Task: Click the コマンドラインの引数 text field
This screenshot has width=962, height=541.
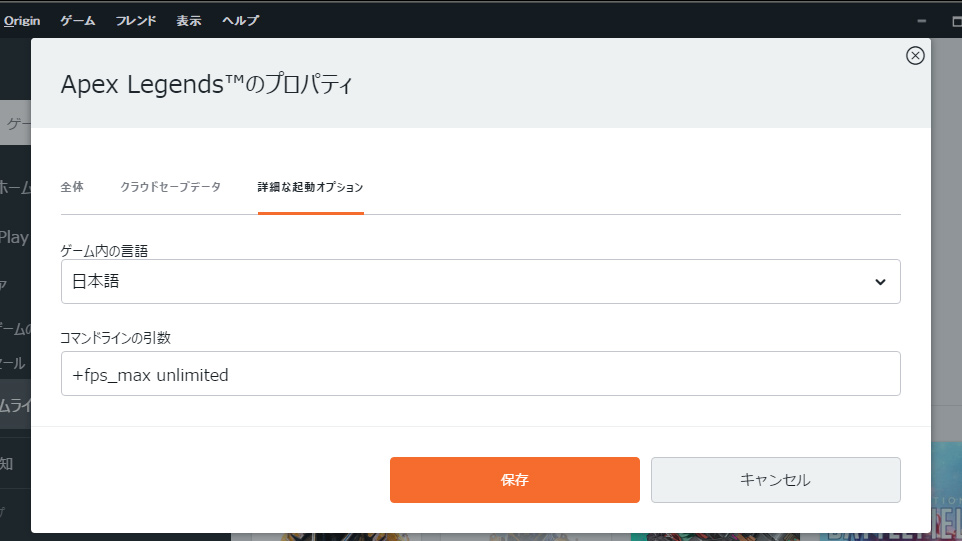Action: point(480,374)
